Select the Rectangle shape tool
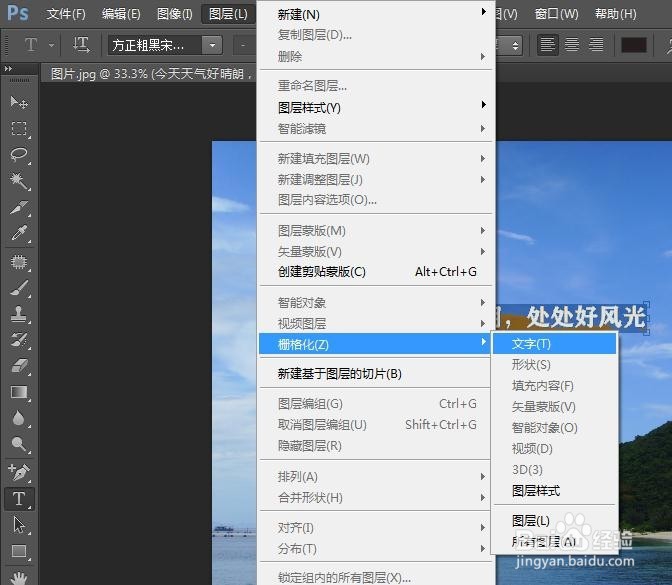 point(19,551)
